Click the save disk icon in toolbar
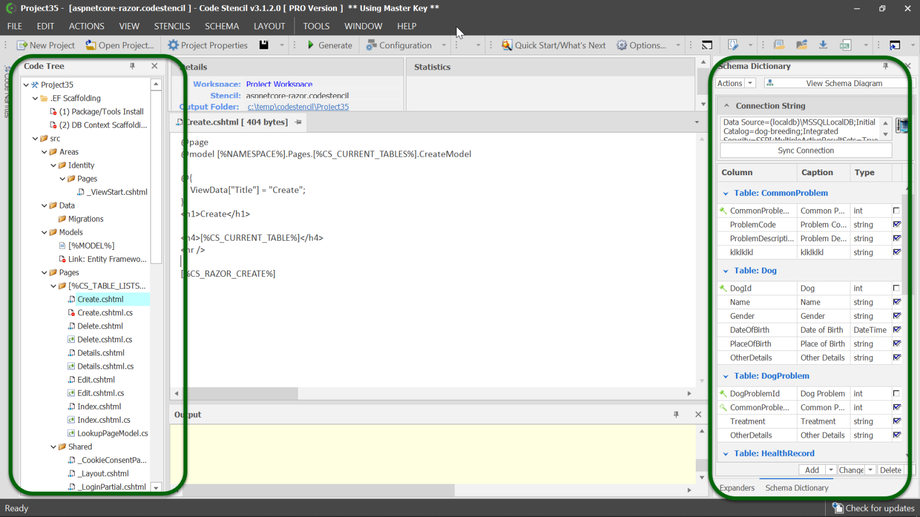The height and width of the screenshot is (517, 920). tap(264, 45)
